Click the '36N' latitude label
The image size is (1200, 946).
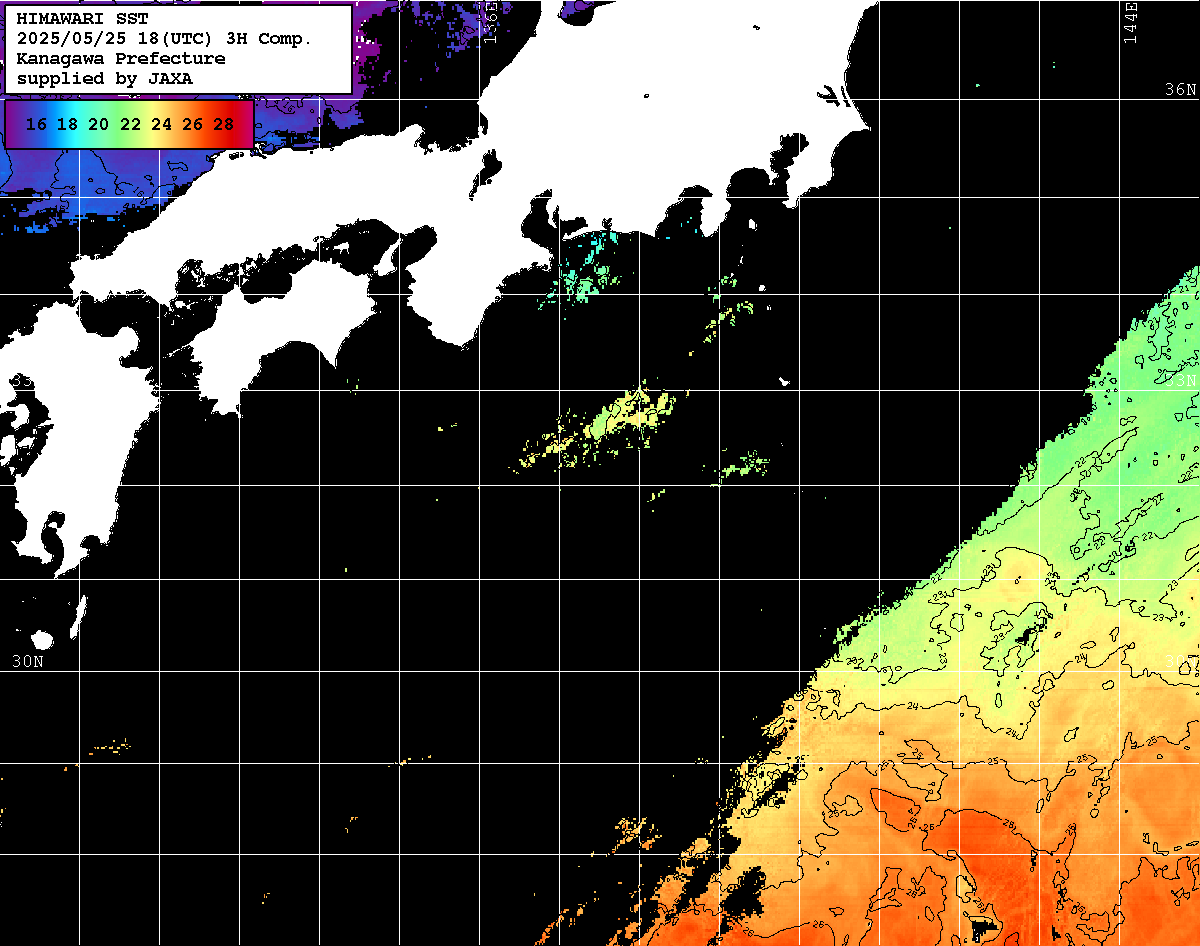(x=1180, y=89)
